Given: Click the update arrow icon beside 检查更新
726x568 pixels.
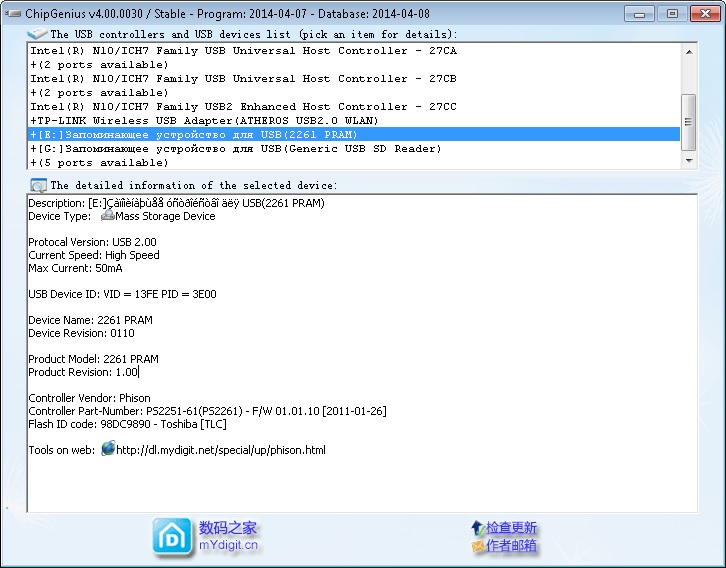Looking at the screenshot, I should click(477, 528).
